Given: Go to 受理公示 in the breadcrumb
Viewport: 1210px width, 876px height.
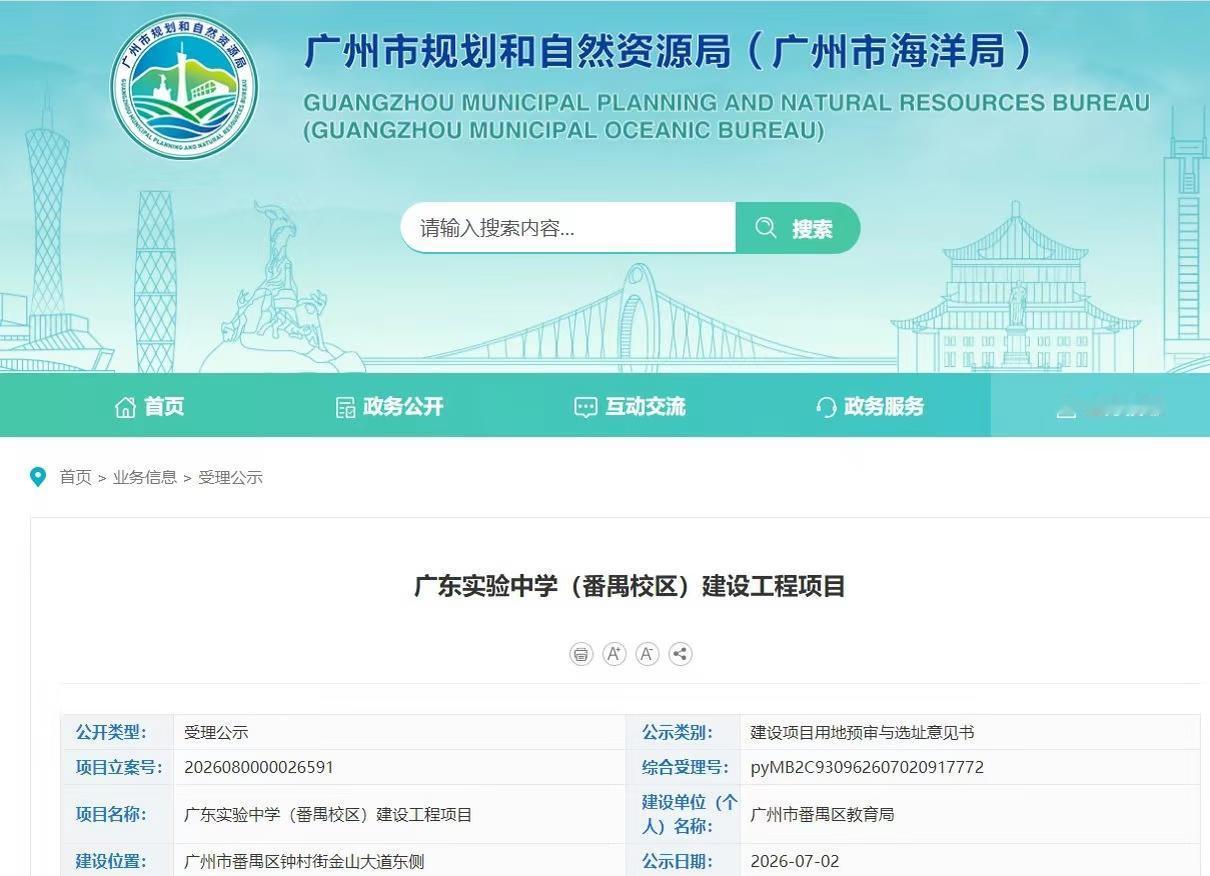Looking at the screenshot, I should click(x=230, y=477).
